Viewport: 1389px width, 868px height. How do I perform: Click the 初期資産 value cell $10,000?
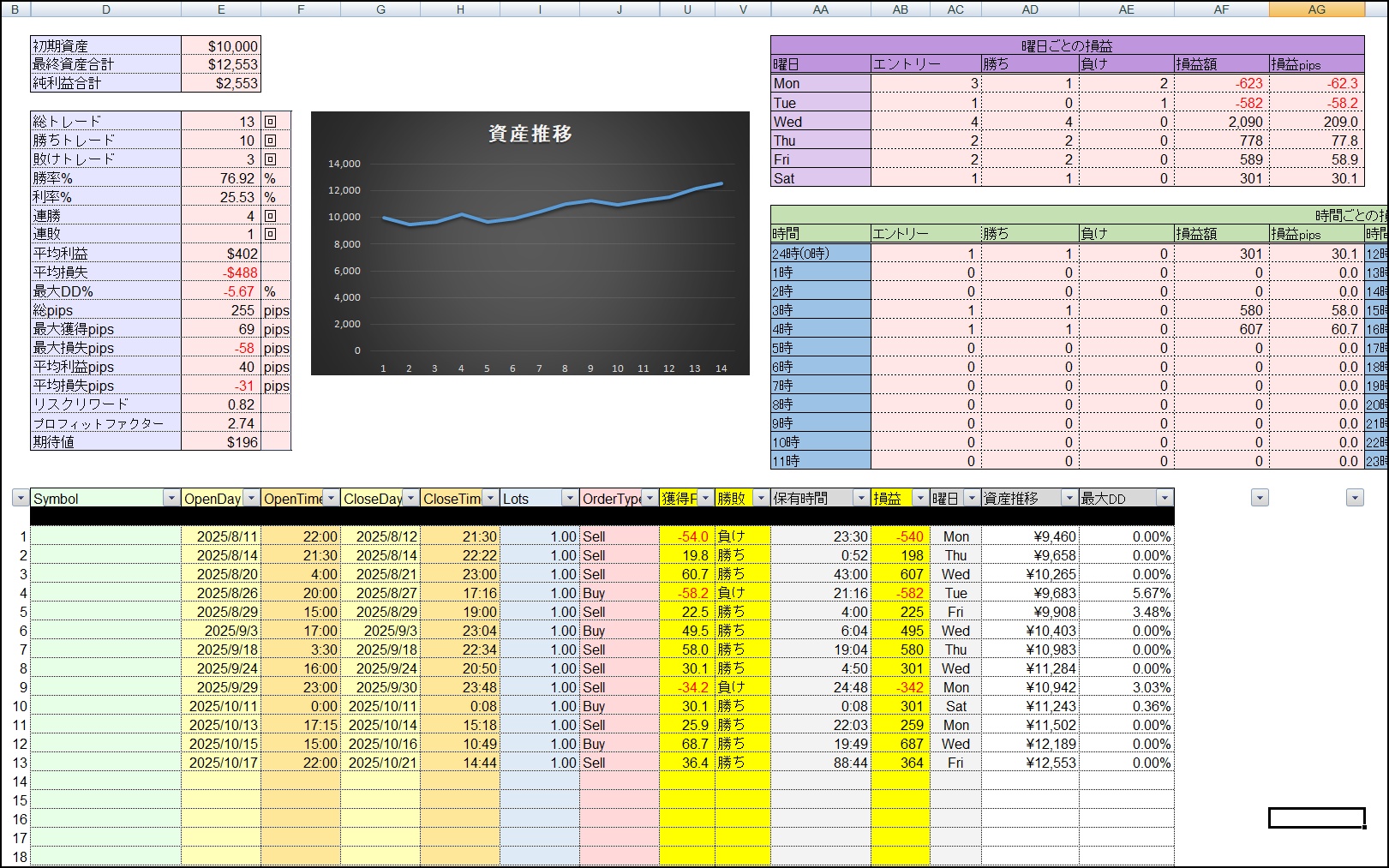pyautogui.click(x=221, y=46)
